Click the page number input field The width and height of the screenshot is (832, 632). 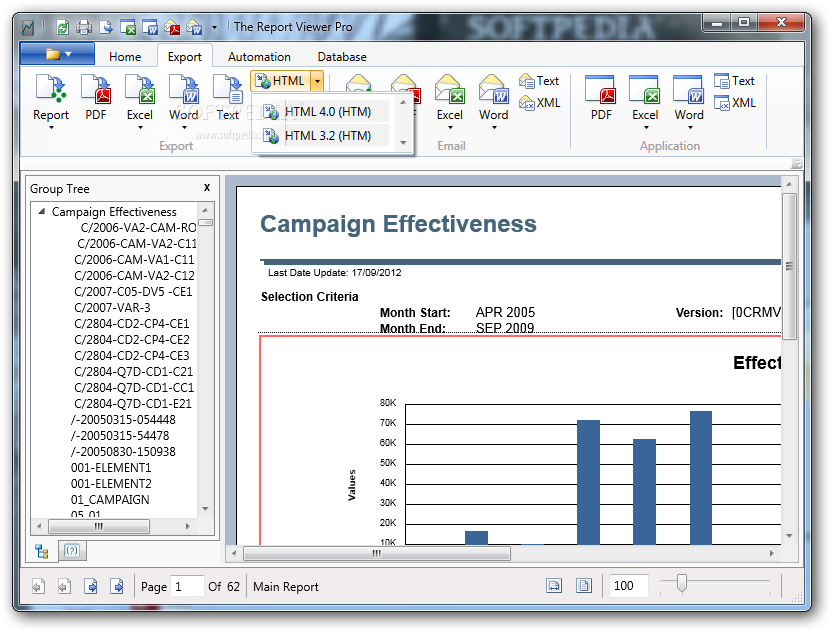187,586
